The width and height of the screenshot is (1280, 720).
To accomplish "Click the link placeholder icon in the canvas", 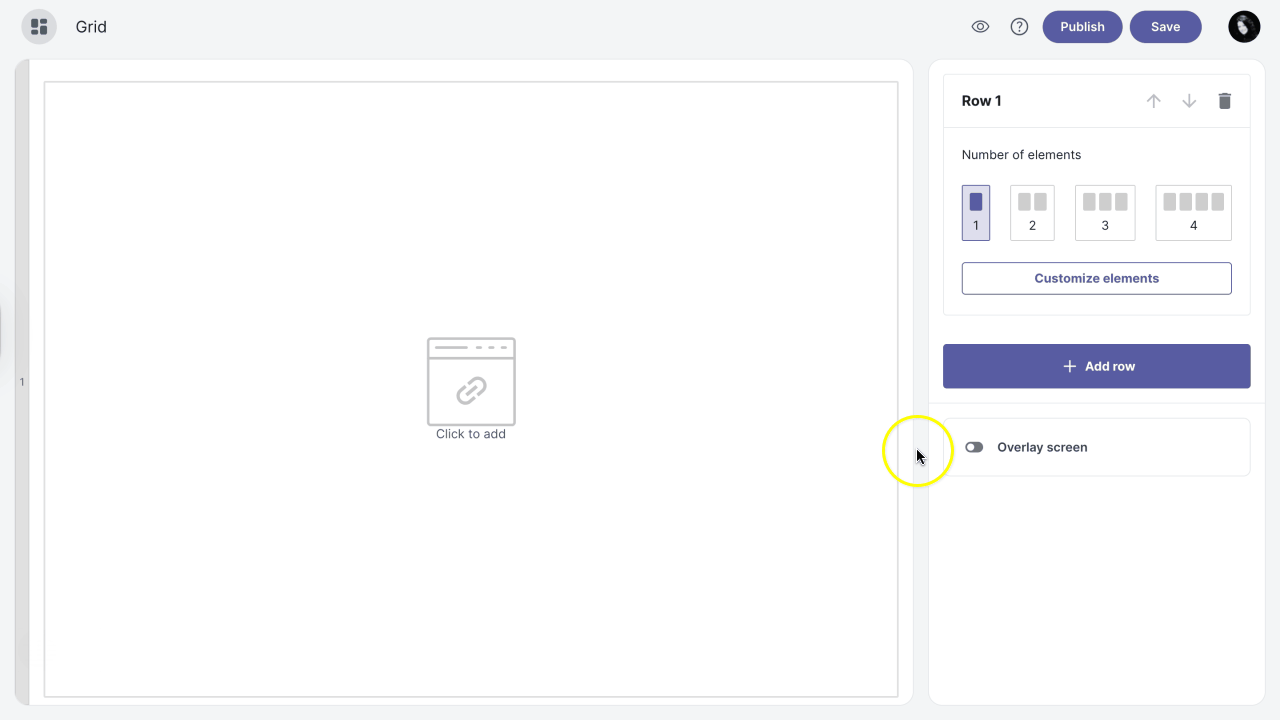I will pyautogui.click(x=471, y=383).
